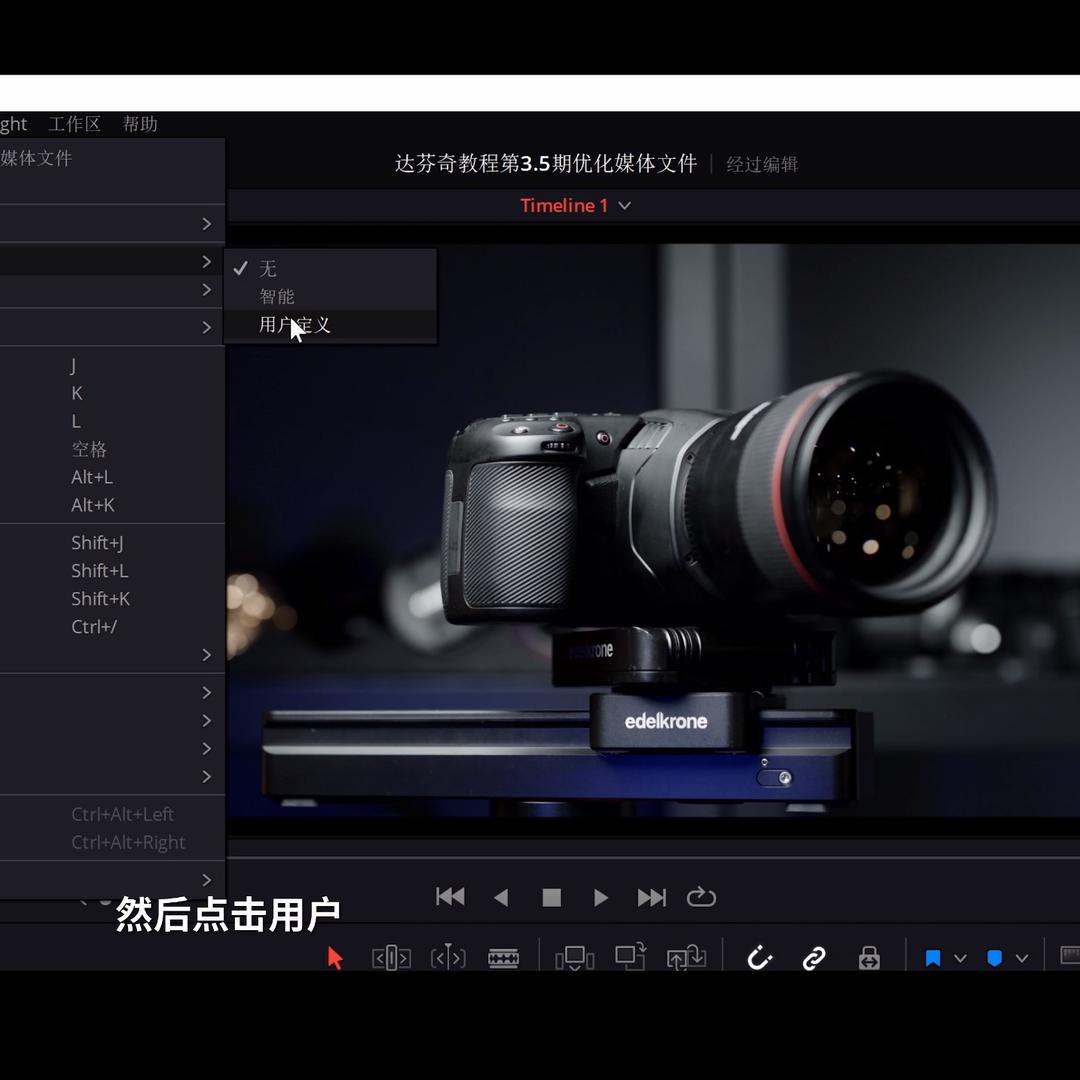
Task: Select the Blade Edit Mode tool
Action: pyautogui.click(x=503, y=958)
